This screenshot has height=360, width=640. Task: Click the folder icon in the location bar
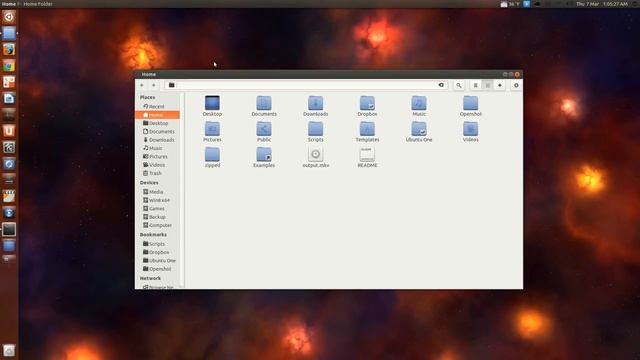(172, 85)
